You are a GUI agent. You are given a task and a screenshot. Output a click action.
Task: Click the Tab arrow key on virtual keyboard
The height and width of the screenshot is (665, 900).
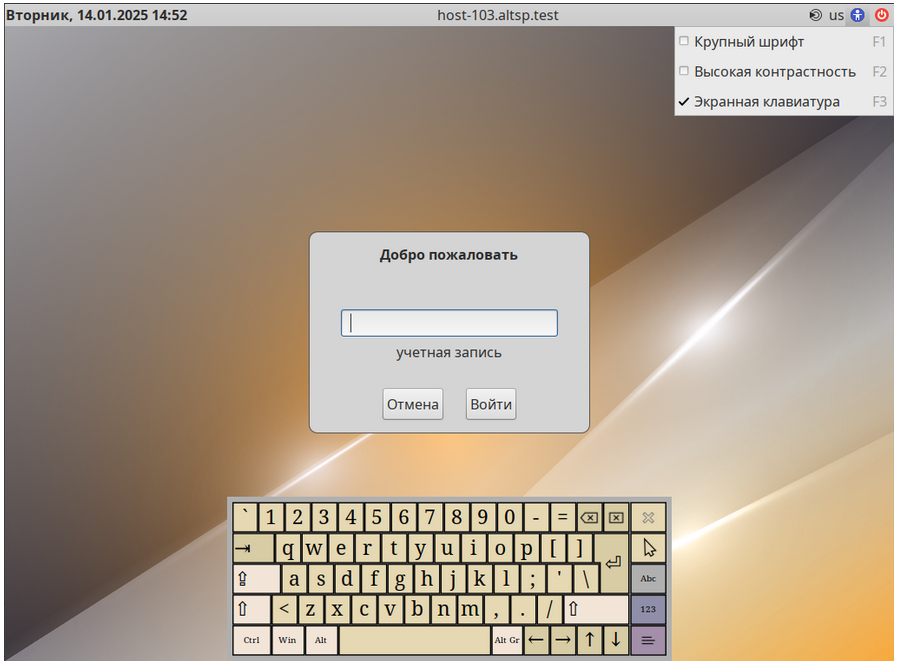pos(253,549)
